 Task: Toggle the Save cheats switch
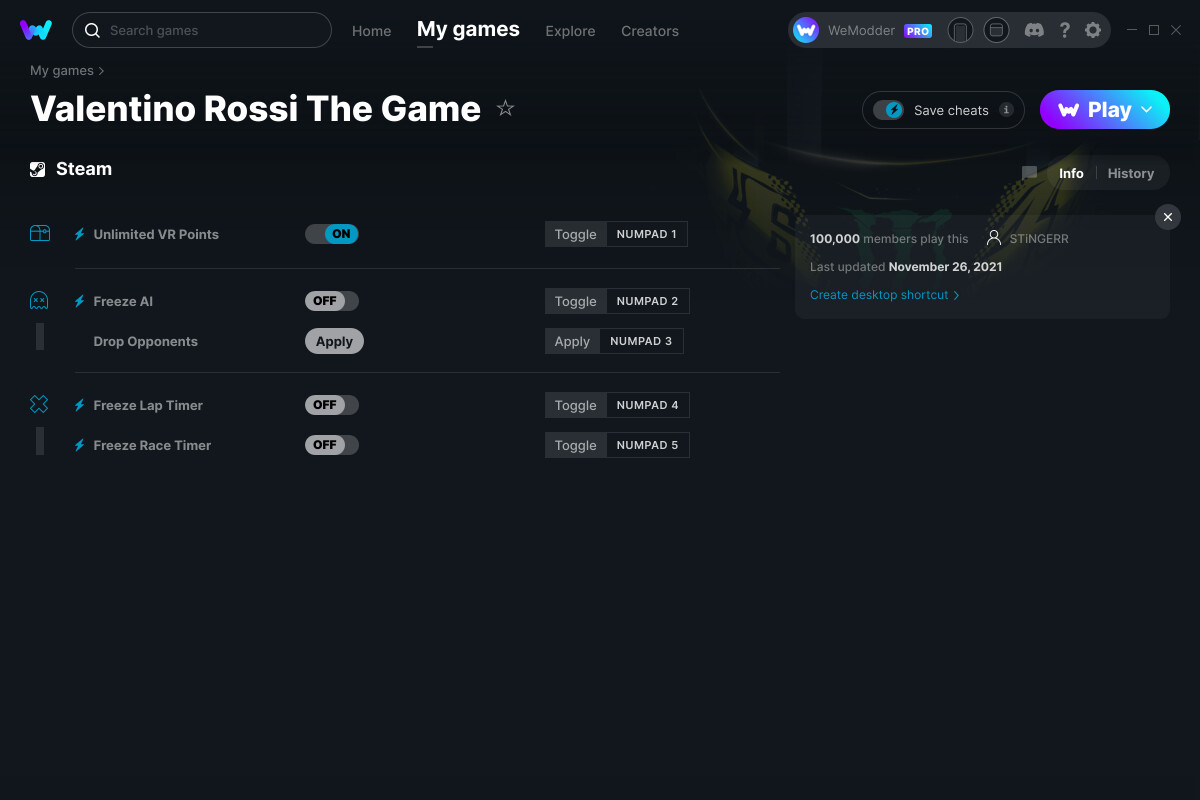coord(888,110)
